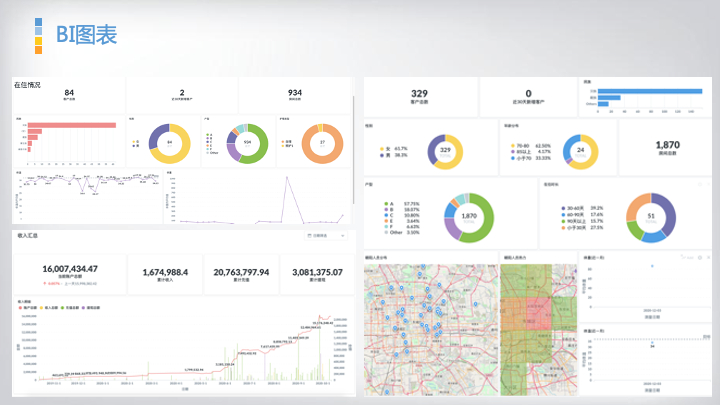Toggle the 充值总额 legend series
This screenshot has width=720, height=405.
click(x=70, y=308)
